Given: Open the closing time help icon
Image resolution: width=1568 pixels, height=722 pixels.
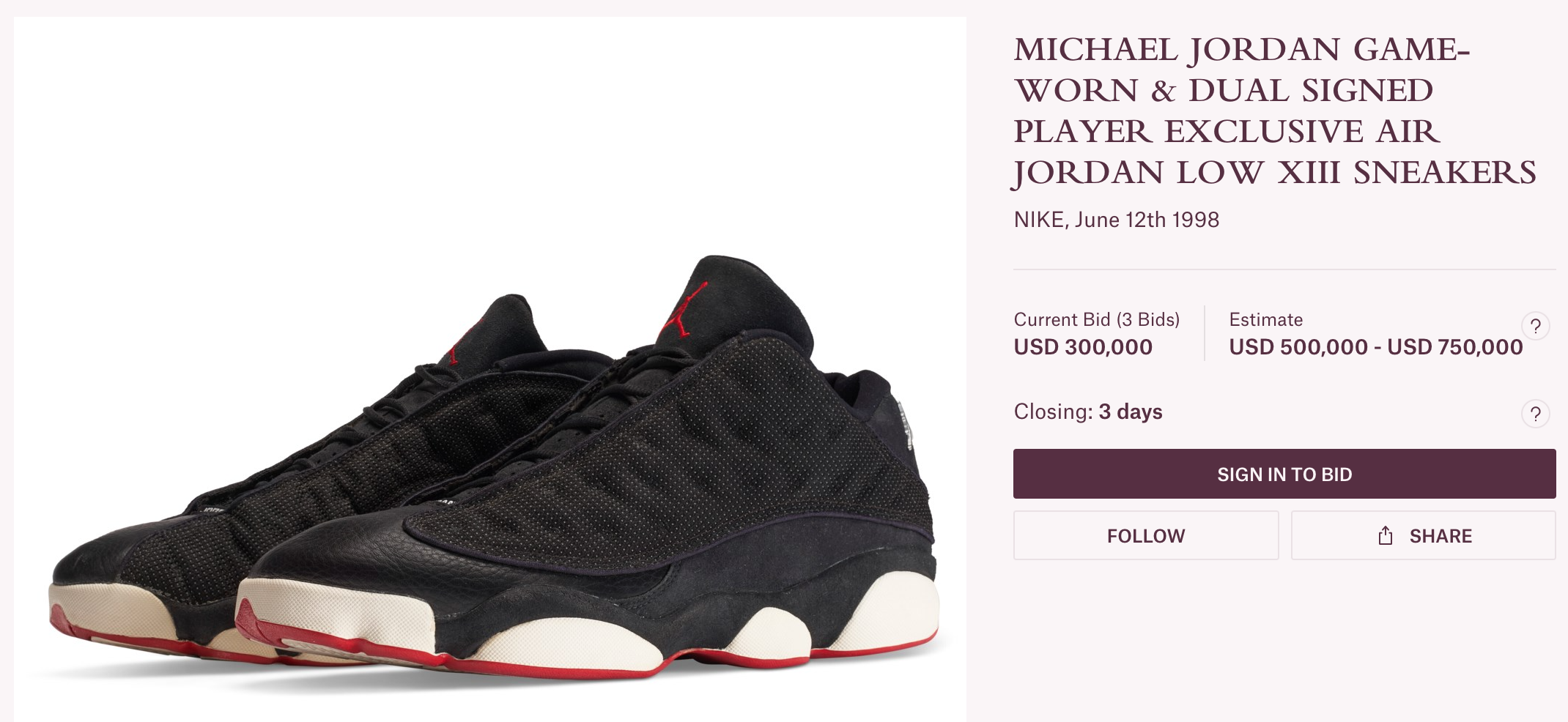Looking at the screenshot, I should pyautogui.click(x=1536, y=414).
